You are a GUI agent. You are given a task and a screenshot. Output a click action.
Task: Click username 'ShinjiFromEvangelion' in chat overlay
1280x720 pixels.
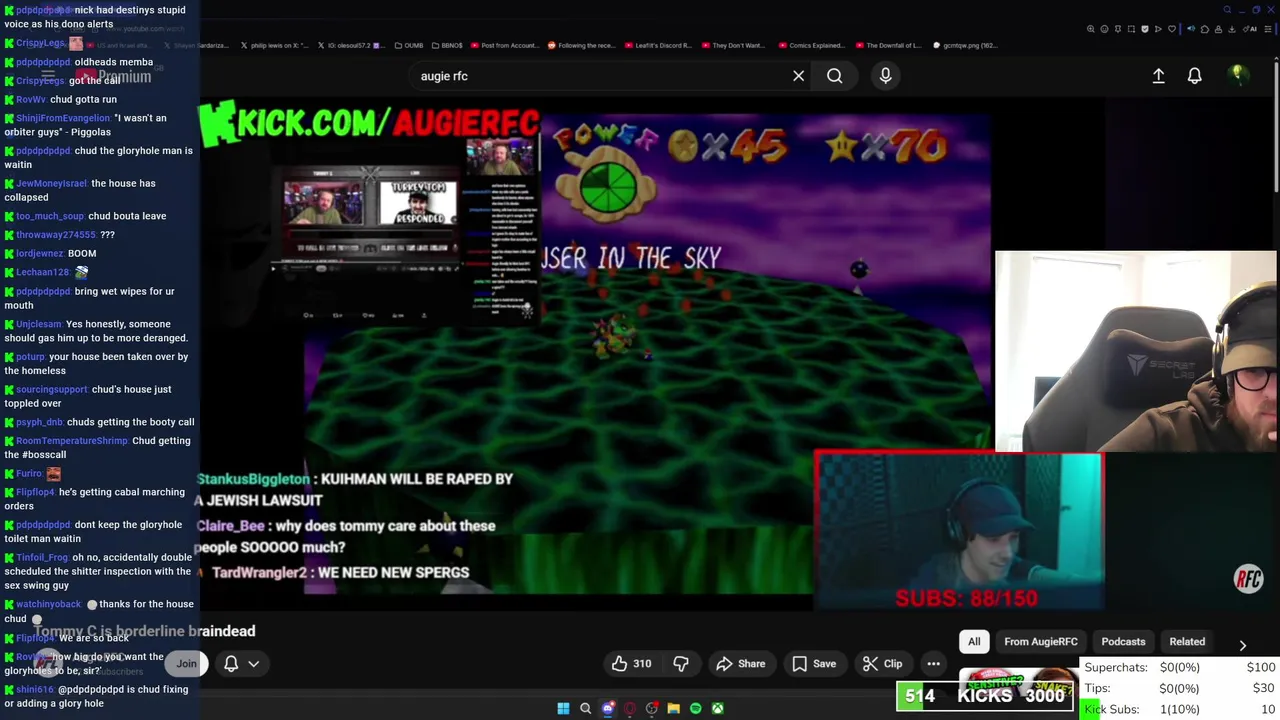click(63, 118)
